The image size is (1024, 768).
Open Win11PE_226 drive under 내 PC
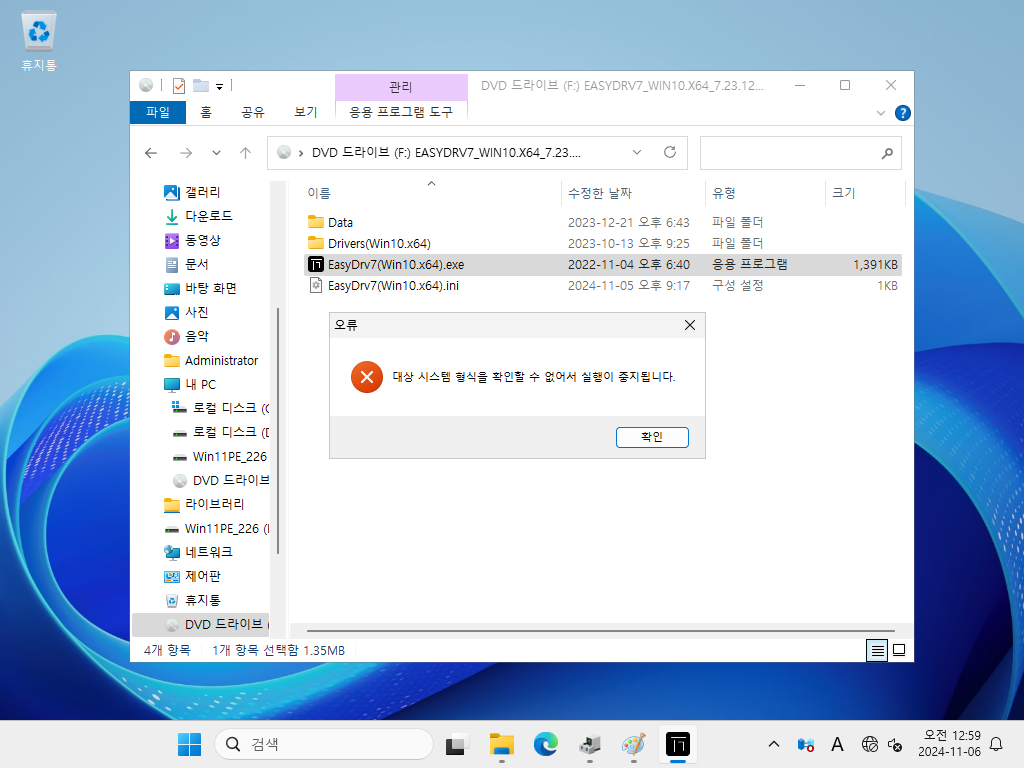pyautogui.click(x=219, y=456)
